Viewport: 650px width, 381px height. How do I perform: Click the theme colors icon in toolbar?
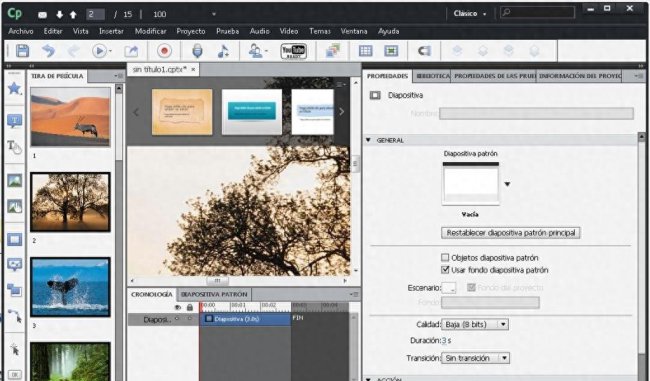click(x=333, y=51)
